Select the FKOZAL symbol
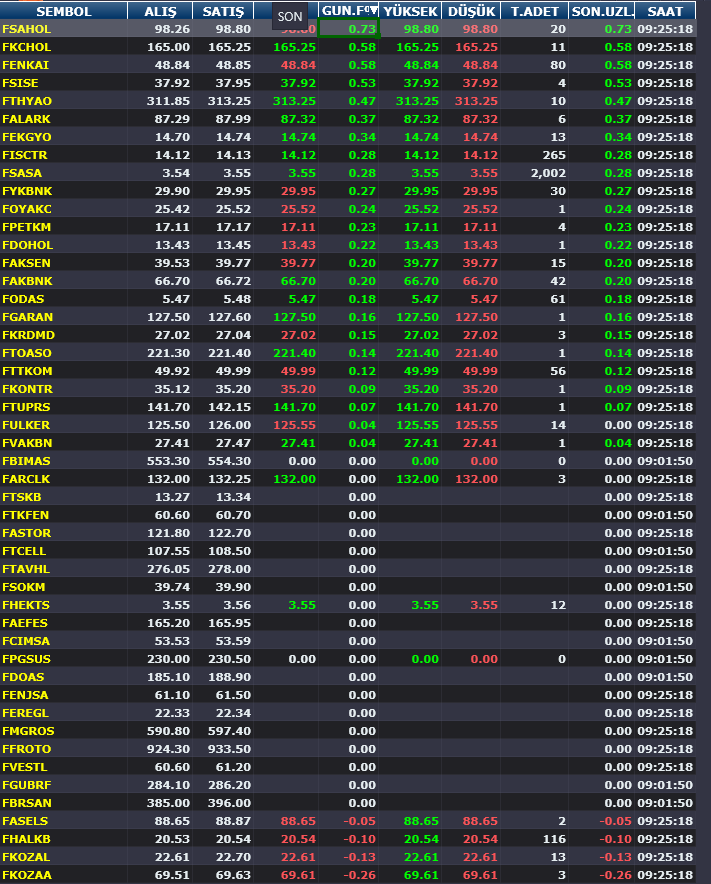Viewport: 711px width, 884px height. pos(26,858)
